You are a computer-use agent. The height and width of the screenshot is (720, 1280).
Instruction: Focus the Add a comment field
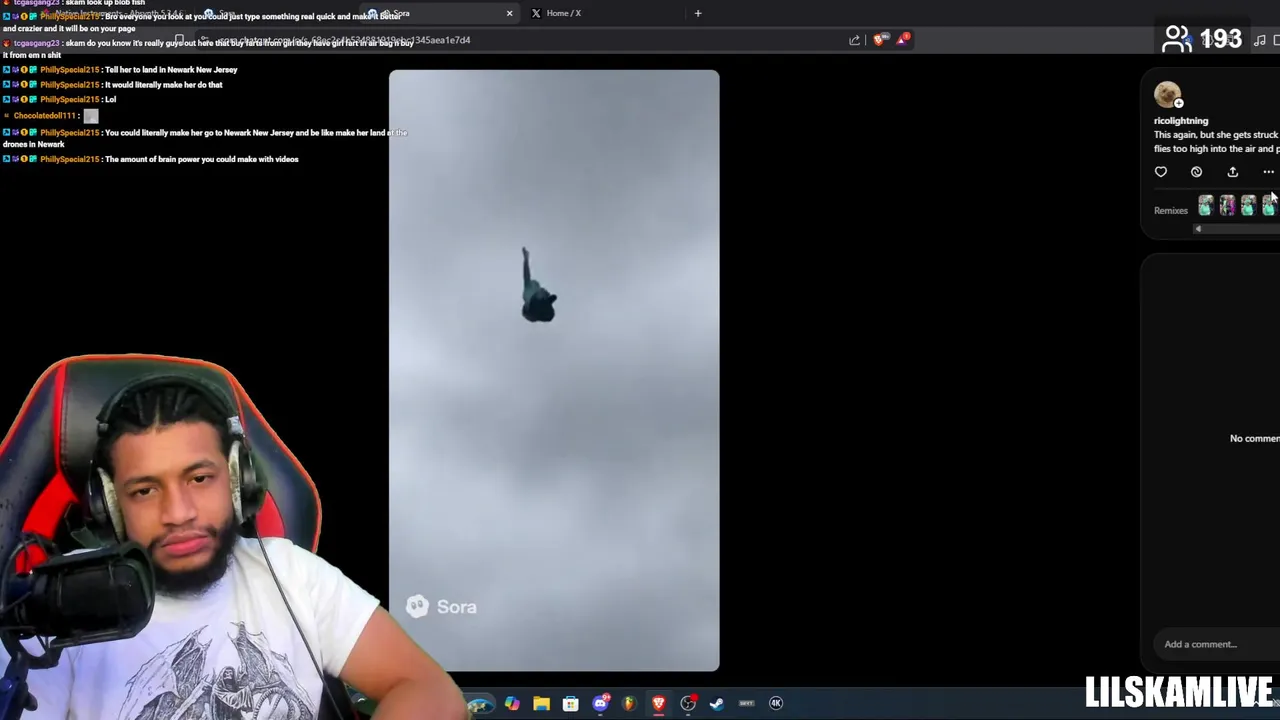click(x=1218, y=644)
